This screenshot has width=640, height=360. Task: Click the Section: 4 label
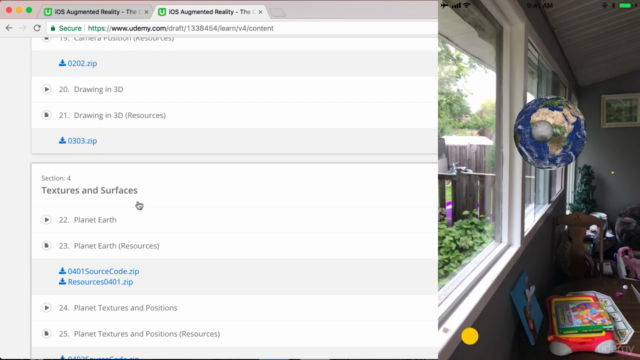56,178
